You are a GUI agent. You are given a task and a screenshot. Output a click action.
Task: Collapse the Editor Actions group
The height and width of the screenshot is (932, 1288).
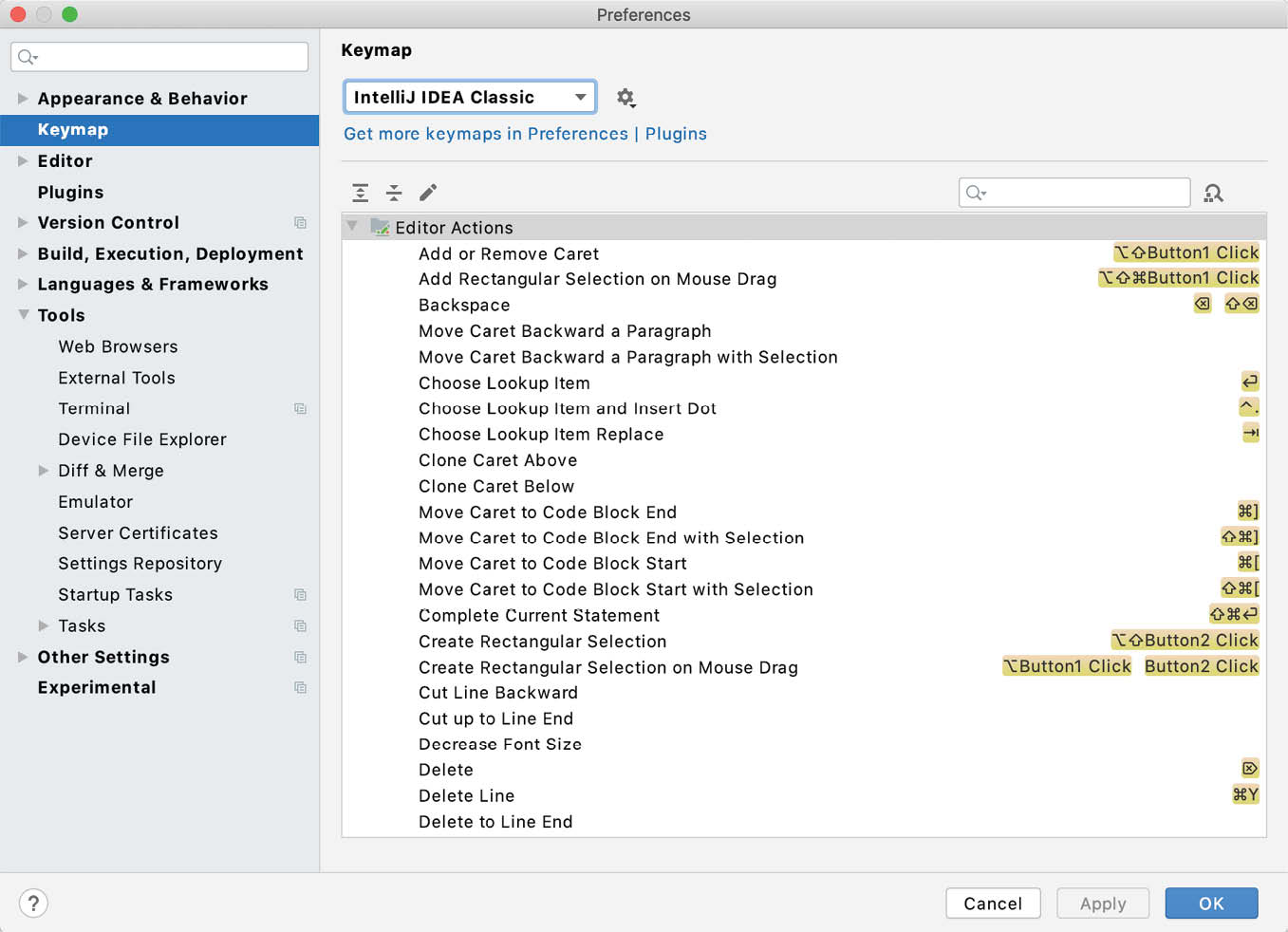point(352,226)
